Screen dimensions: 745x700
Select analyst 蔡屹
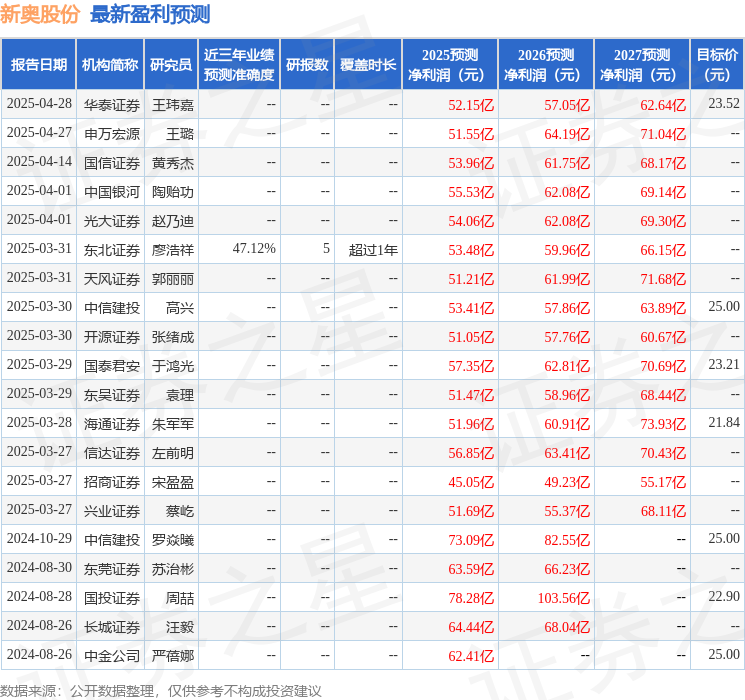(180, 511)
